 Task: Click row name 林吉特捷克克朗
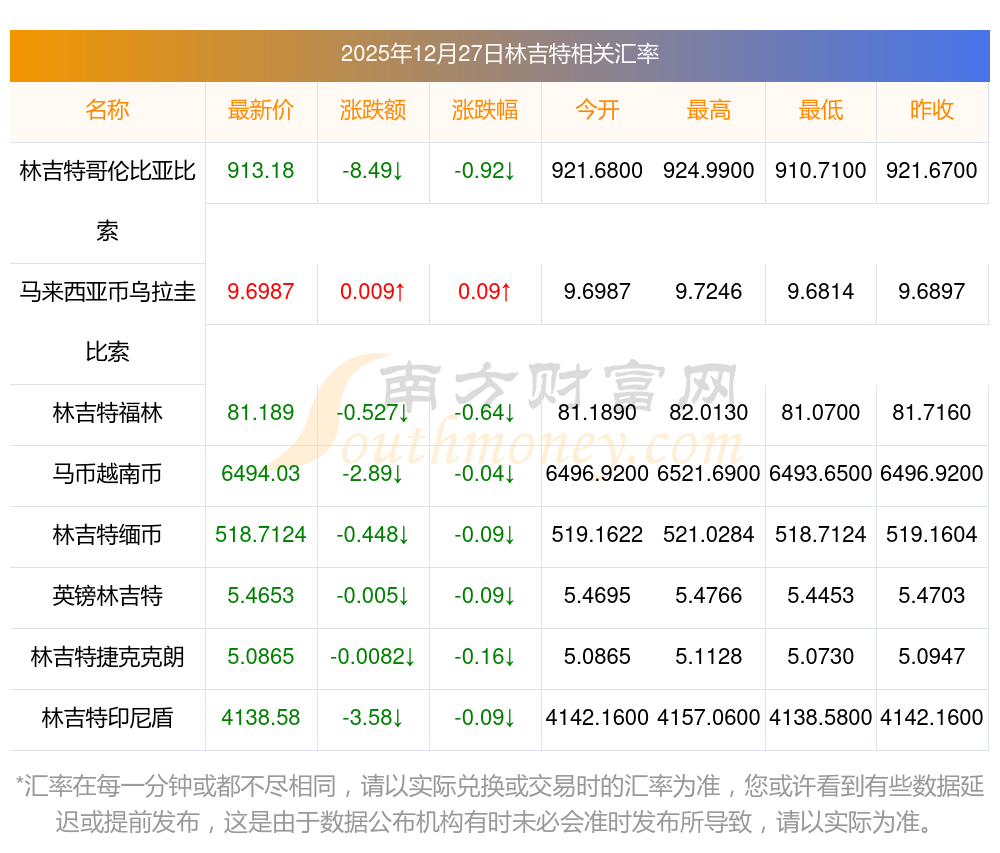tap(107, 657)
